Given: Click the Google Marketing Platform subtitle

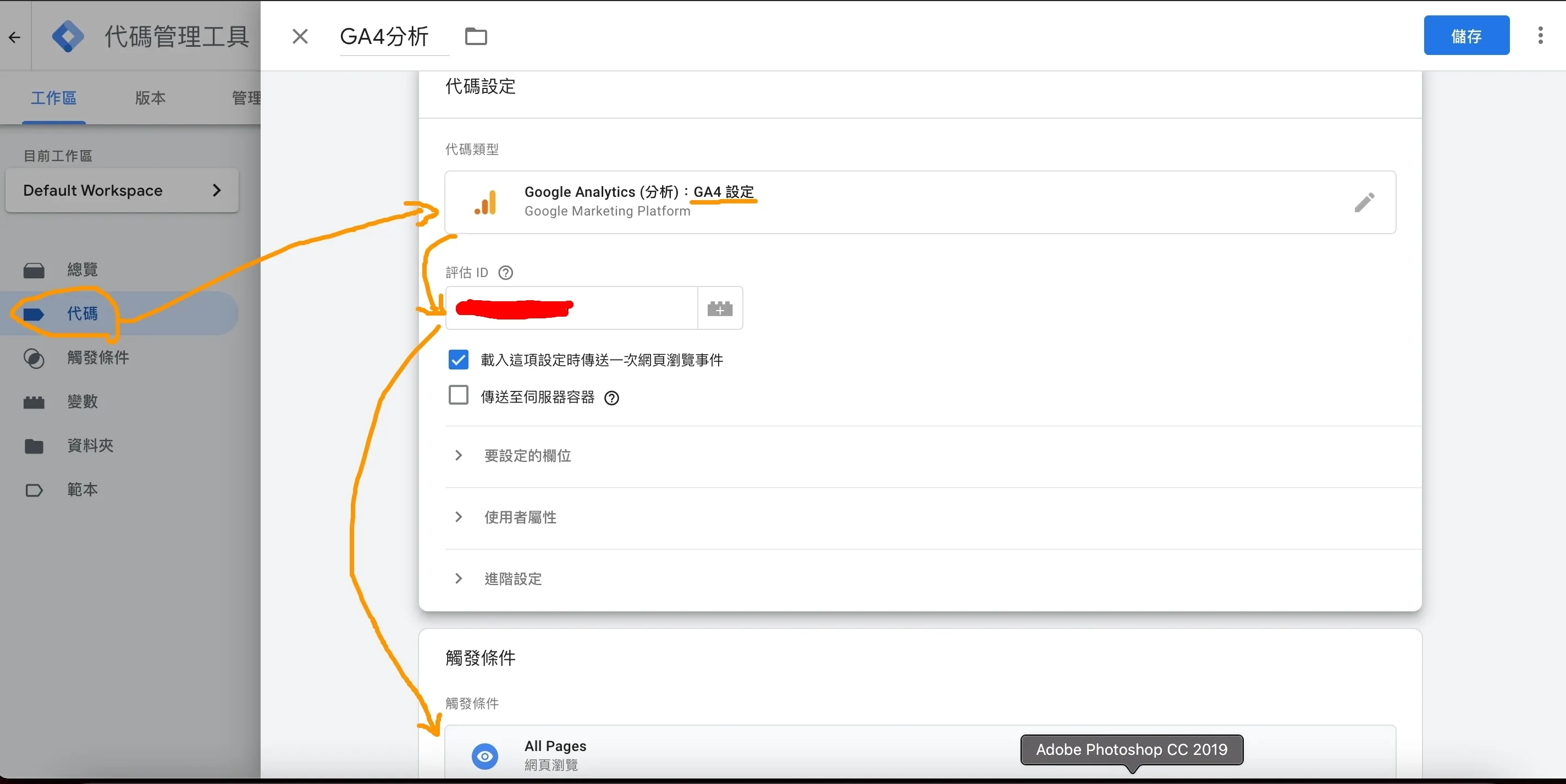Looking at the screenshot, I should (607, 212).
